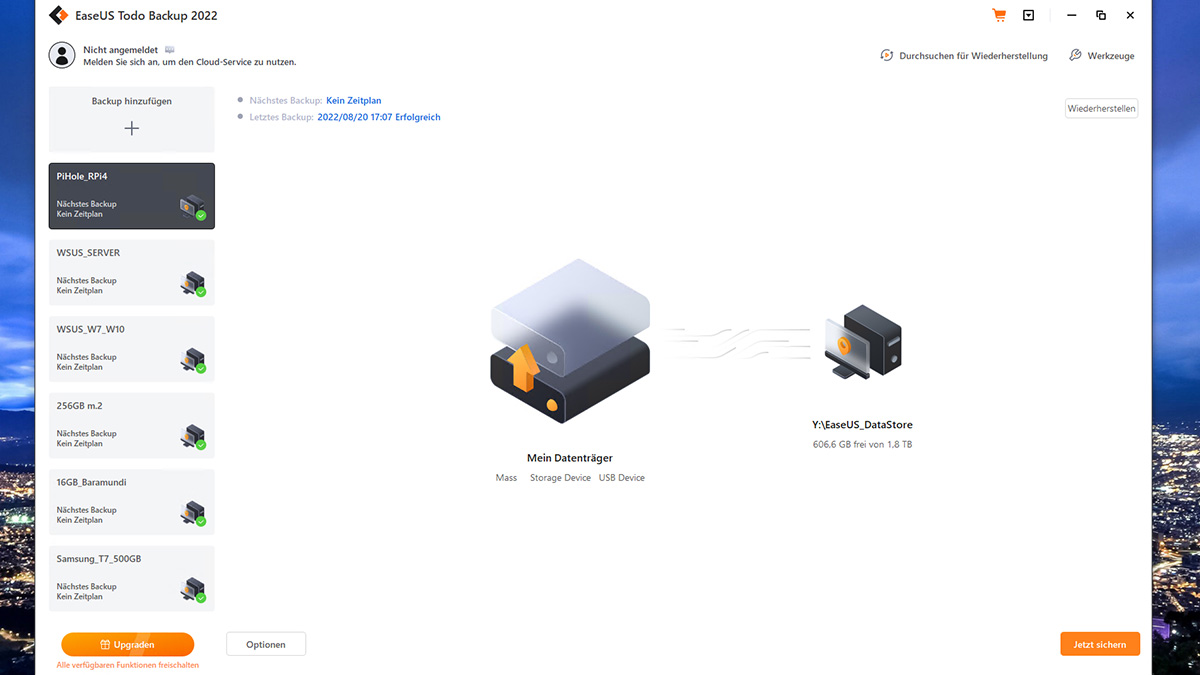Open the title bar dropdown menu icon

tap(1029, 15)
